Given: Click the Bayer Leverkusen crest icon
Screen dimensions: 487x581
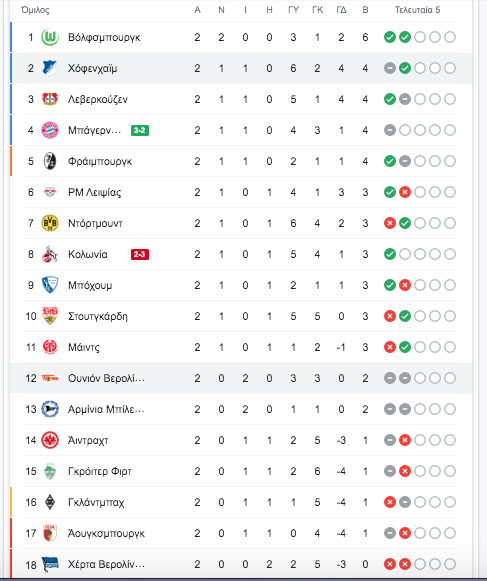Looking at the screenshot, I should [x=50, y=99].
